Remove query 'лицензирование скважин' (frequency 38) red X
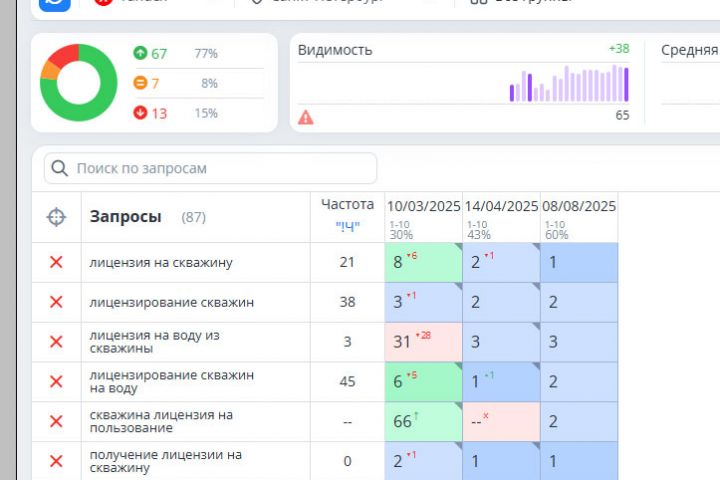The height and width of the screenshot is (480, 720). tap(56, 302)
